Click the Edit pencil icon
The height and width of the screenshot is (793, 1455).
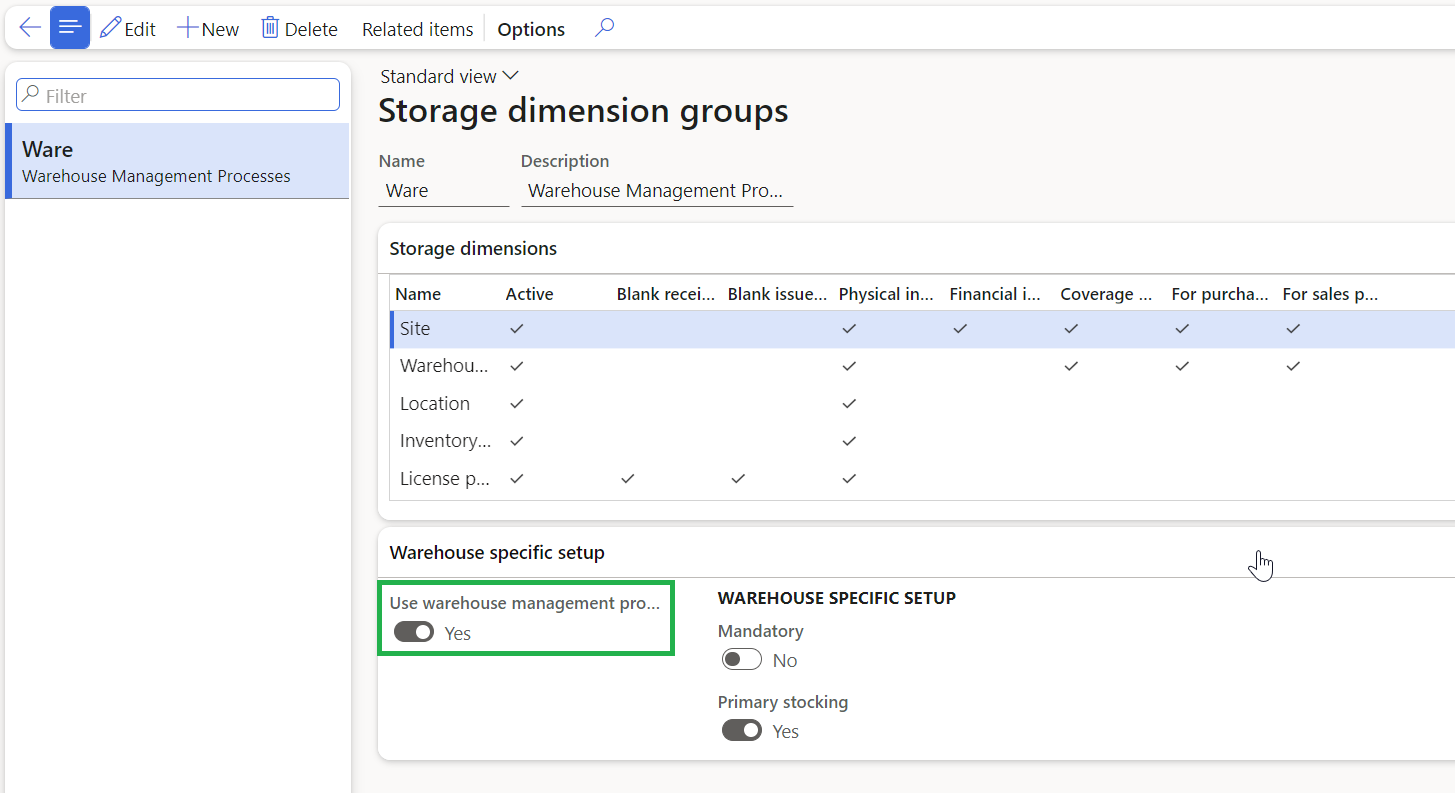[110, 28]
